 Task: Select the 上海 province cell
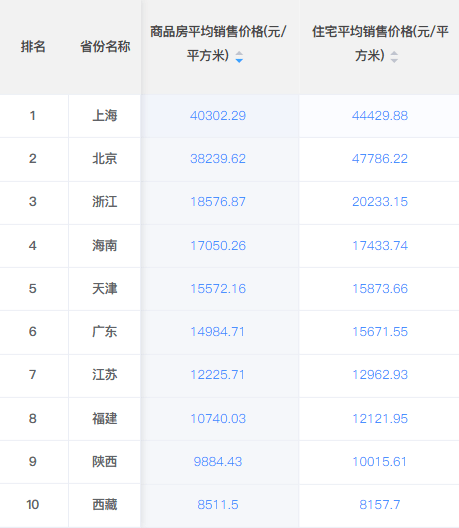(x=105, y=116)
